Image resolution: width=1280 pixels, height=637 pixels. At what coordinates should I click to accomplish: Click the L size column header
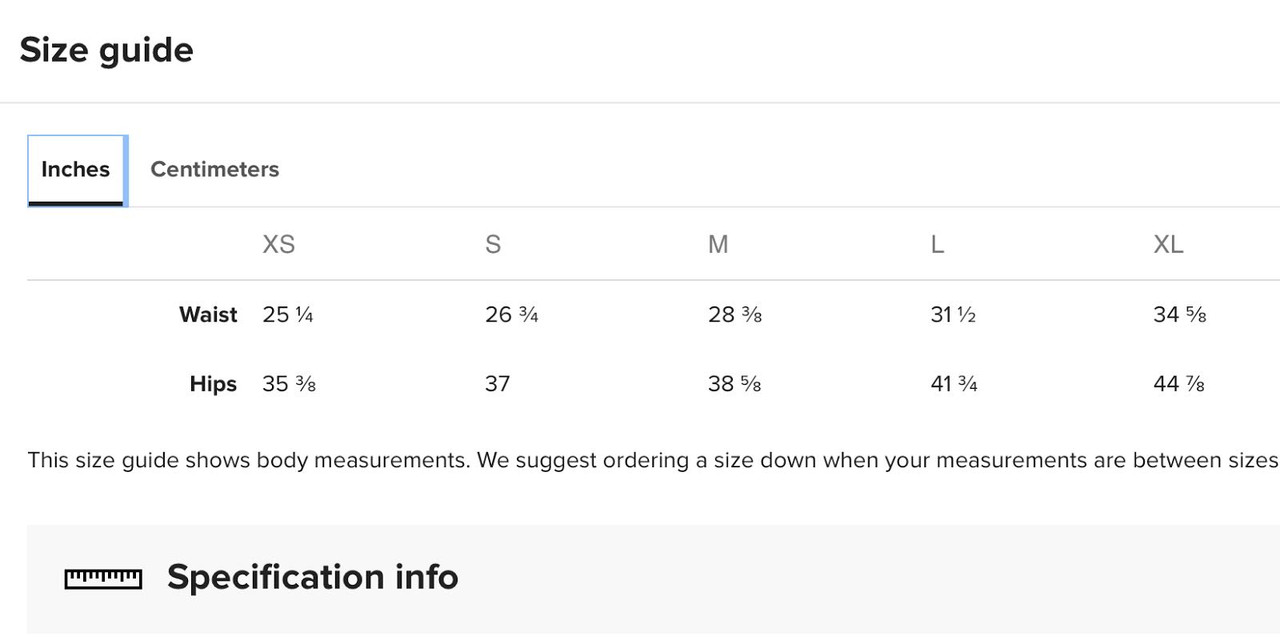[x=937, y=244]
